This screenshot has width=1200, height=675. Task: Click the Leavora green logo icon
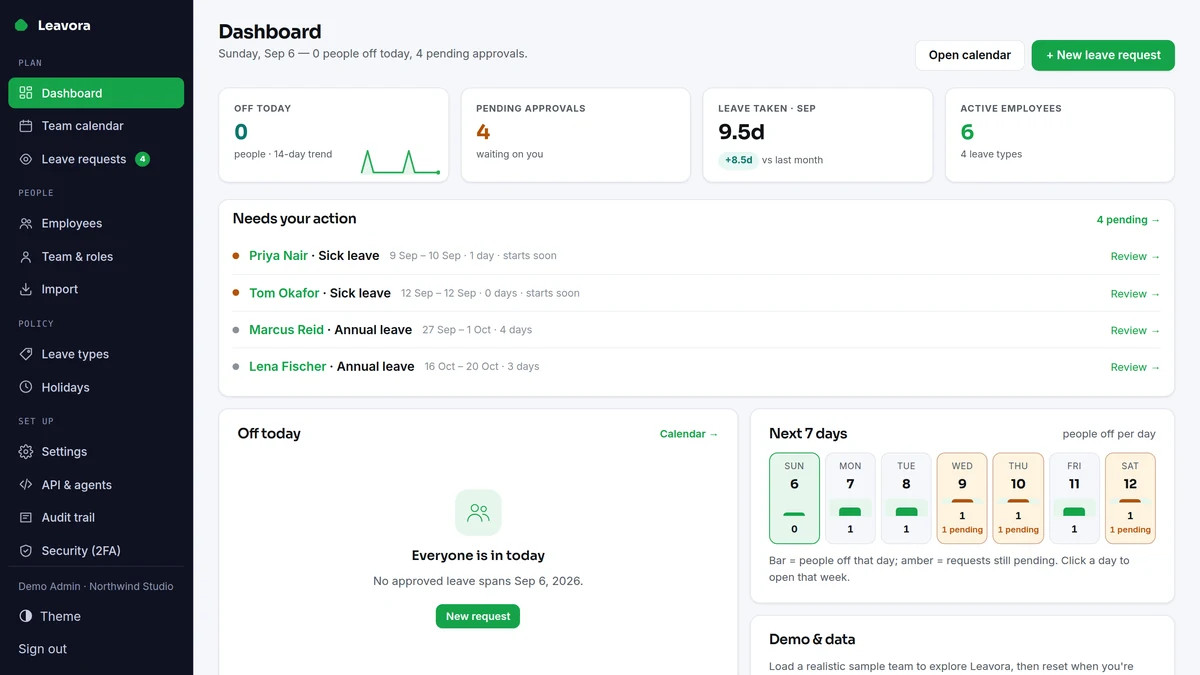[21, 25]
